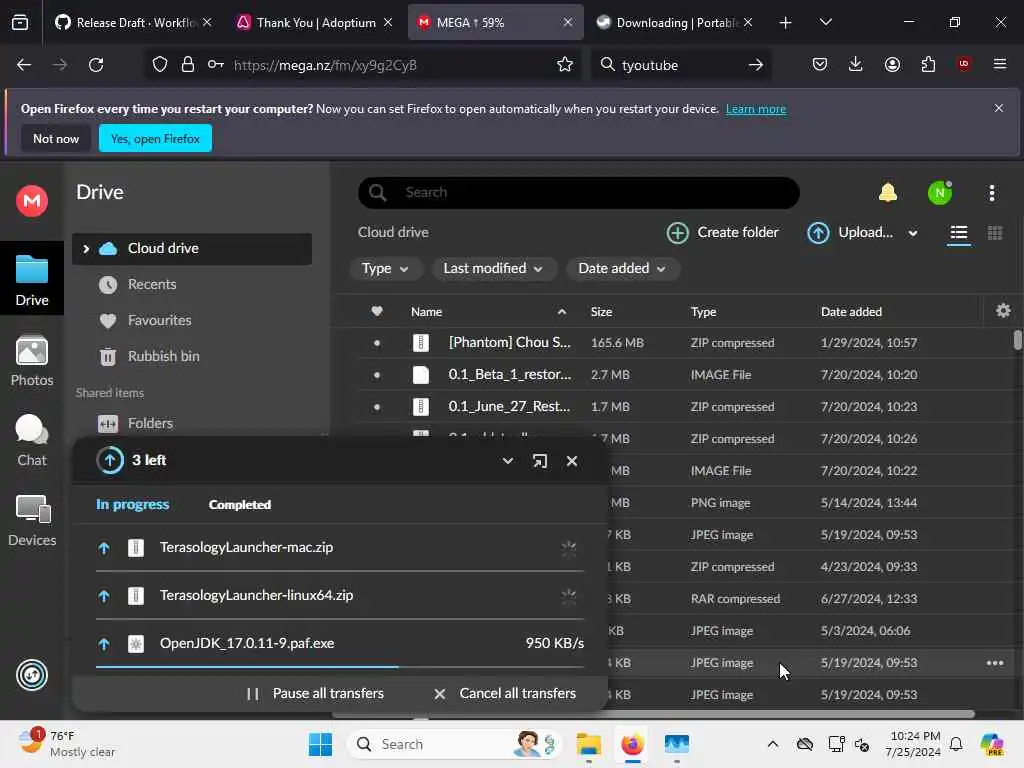This screenshot has height=768, width=1024.
Task: Open options for highlighted JPEG row
Action: click(995, 663)
